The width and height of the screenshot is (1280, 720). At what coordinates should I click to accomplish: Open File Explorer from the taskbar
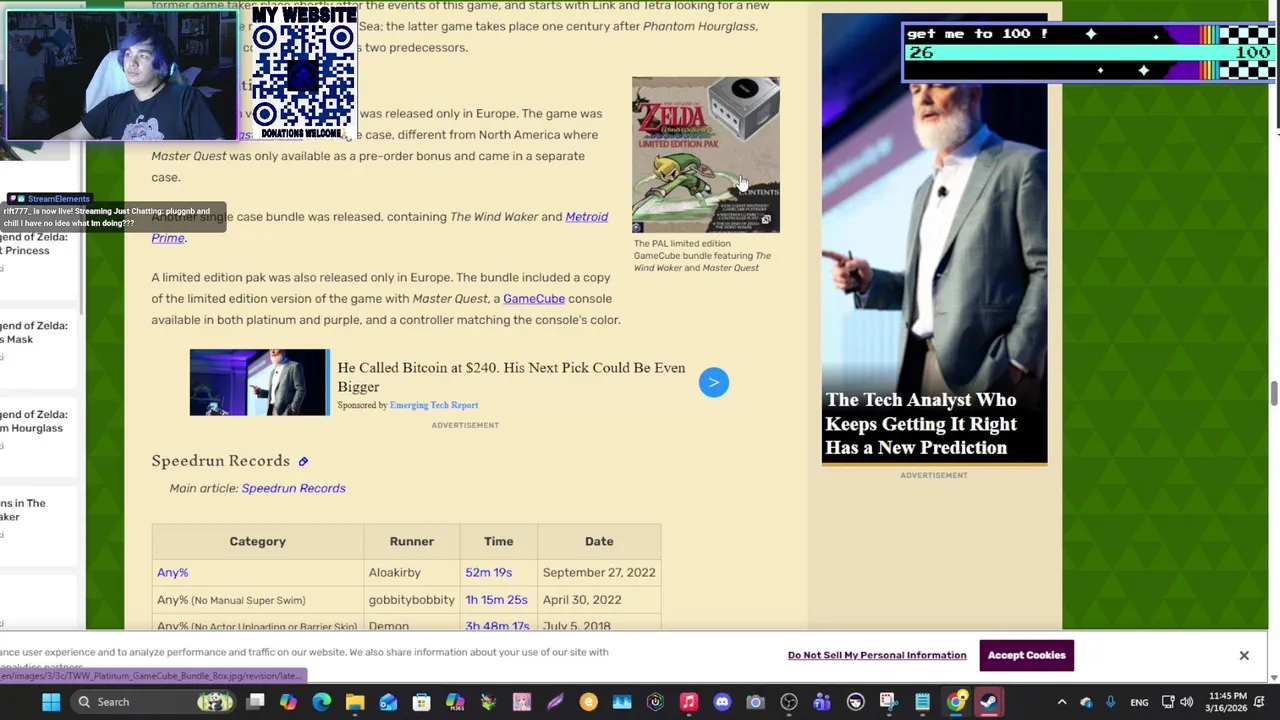(x=355, y=702)
